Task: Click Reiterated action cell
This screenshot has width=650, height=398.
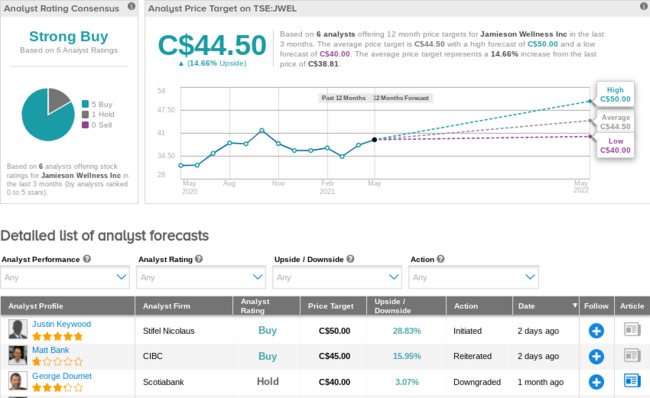Action: pyautogui.click(x=473, y=356)
